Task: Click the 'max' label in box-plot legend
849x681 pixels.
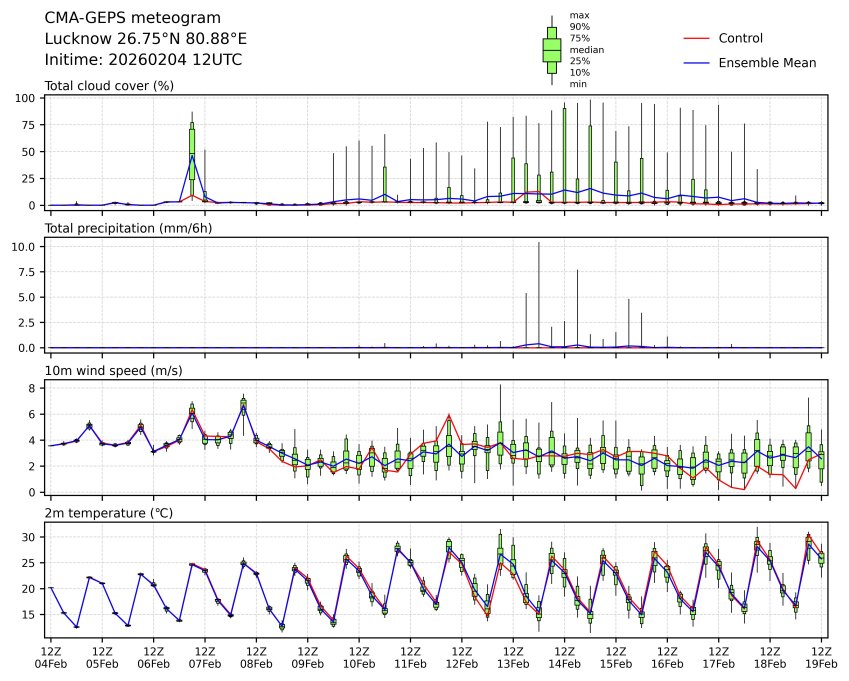Action: [578, 15]
